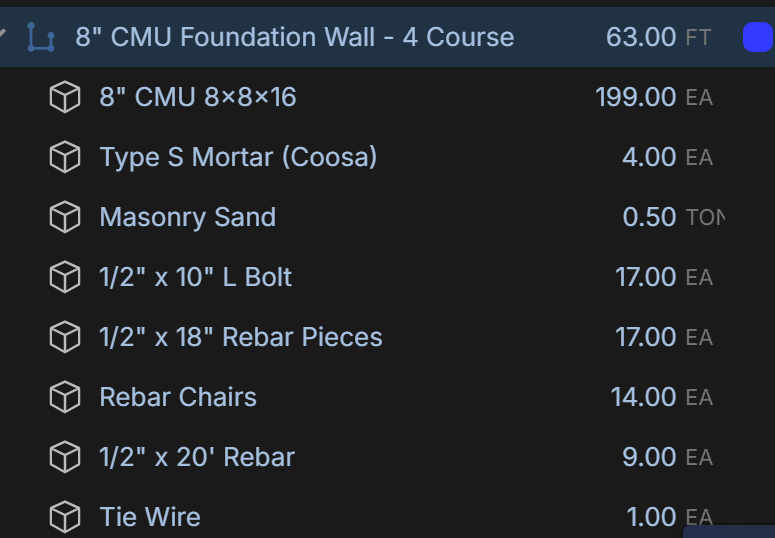Select the 1/2" x 18" Rebar Pieces row
This screenshot has width=775, height=538.
tap(388, 337)
